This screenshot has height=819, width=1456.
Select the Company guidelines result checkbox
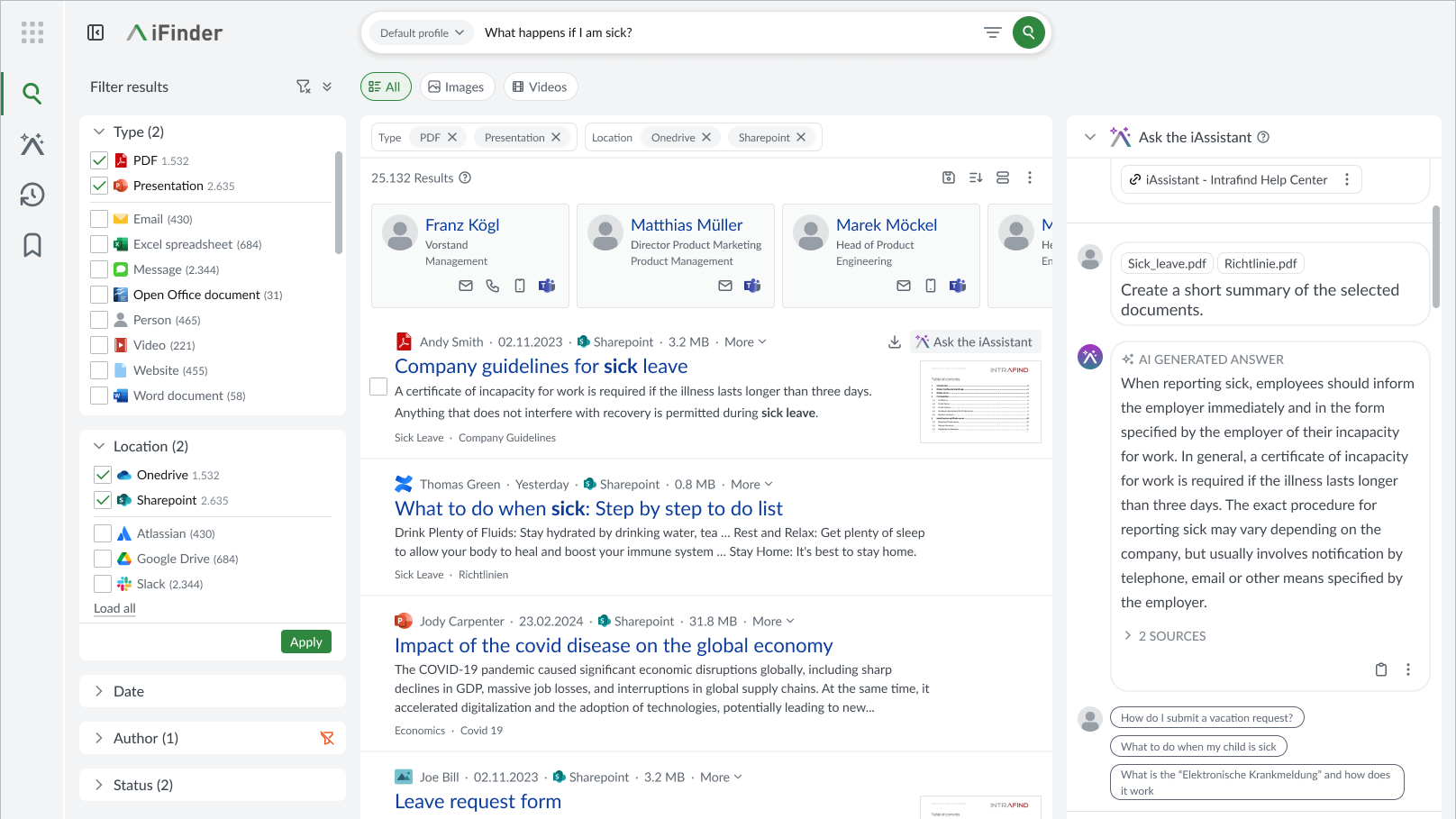point(378,387)
